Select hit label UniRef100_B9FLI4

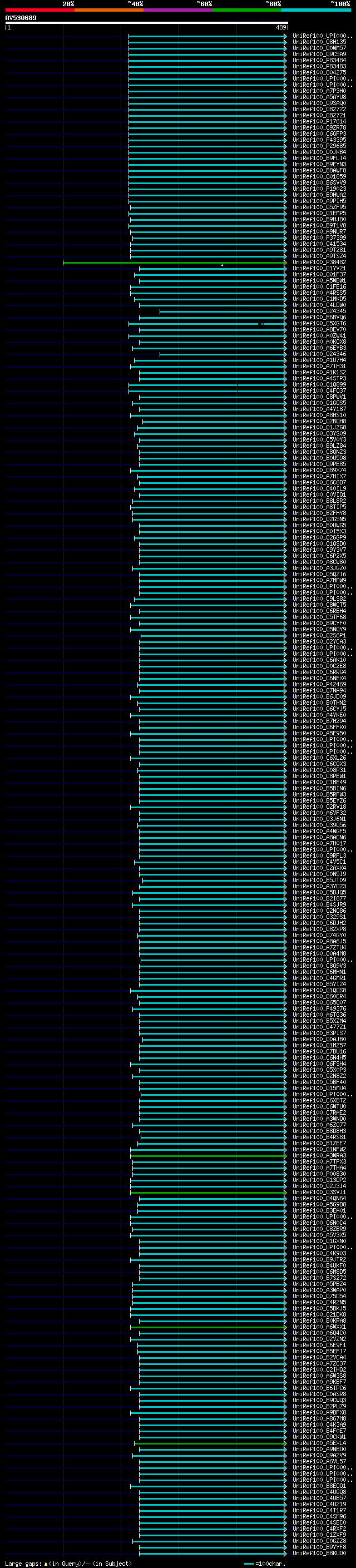click(x=319, y=157)
